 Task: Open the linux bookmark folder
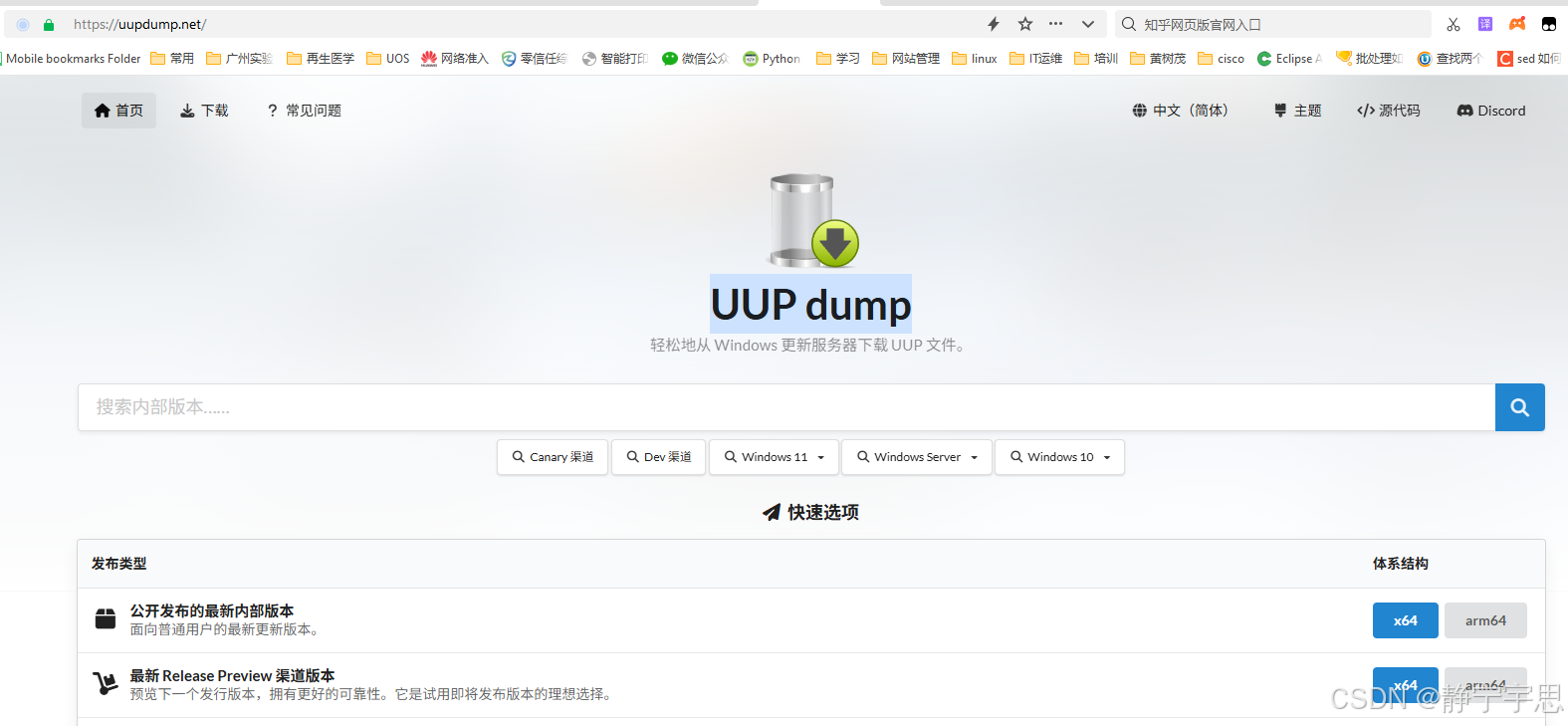coord(975,59)
